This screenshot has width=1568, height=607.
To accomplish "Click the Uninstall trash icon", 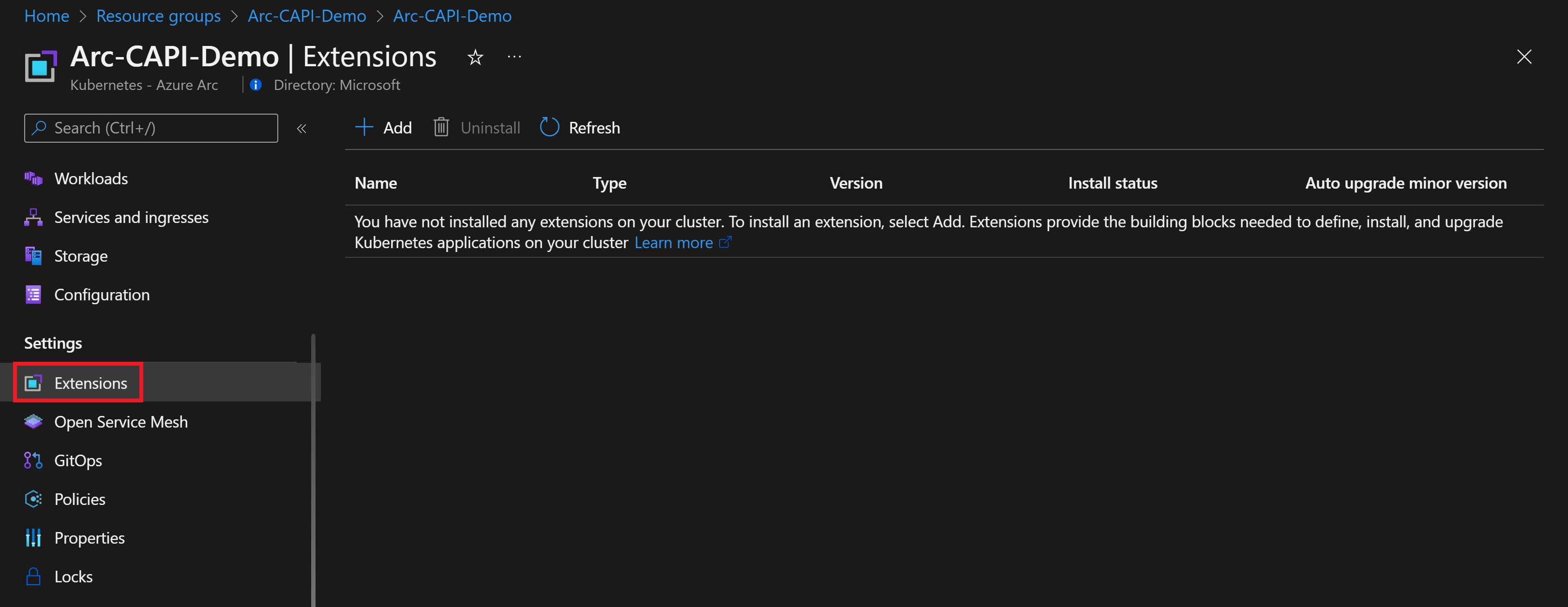I will click(441, 128).
